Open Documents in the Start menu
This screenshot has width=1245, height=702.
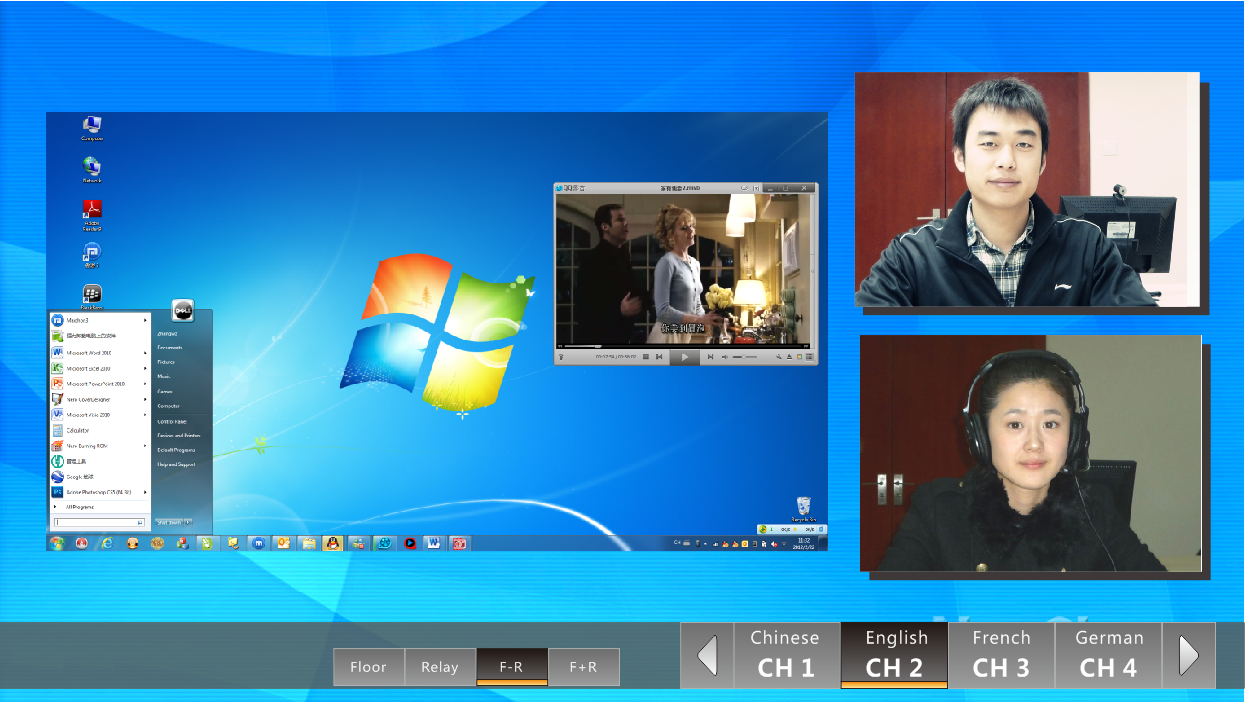[x=170, y=347]
